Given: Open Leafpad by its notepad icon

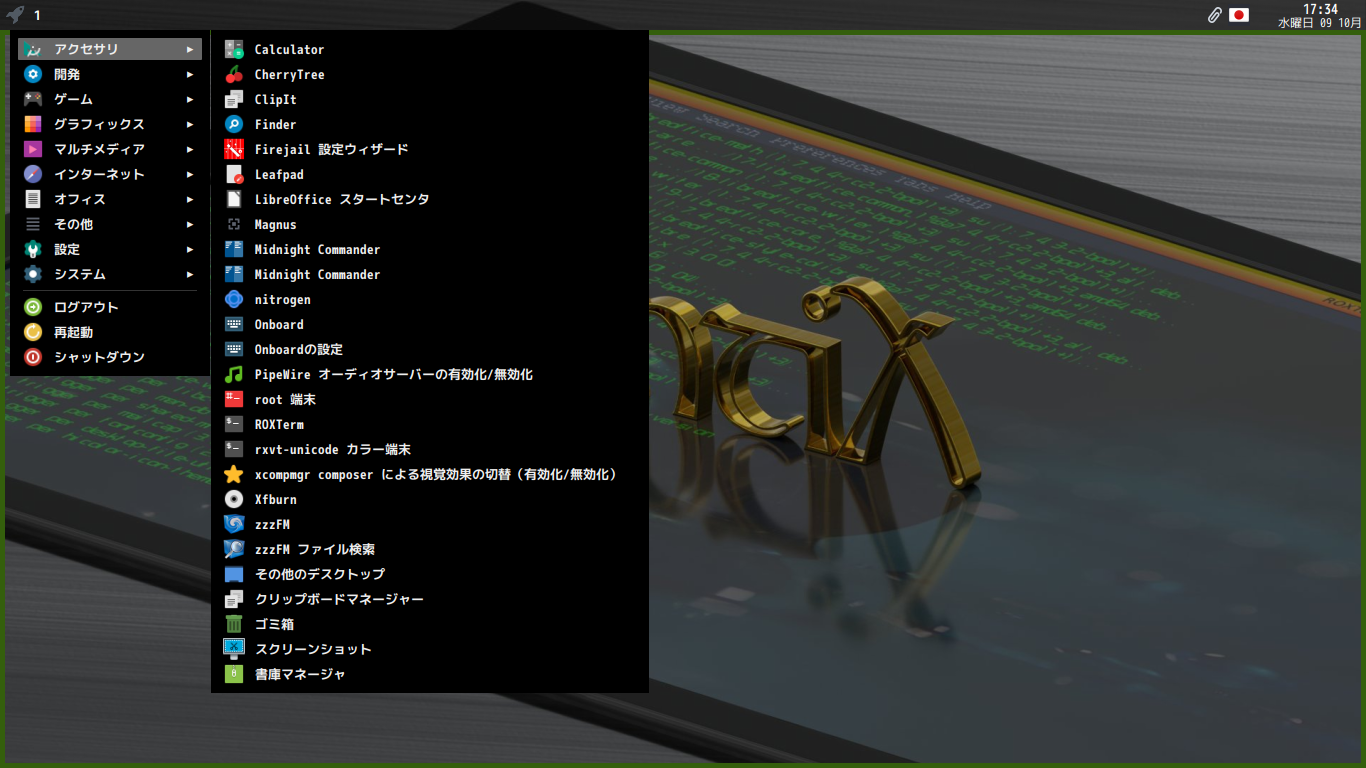Looking at the screenshot, I should 234,174.
